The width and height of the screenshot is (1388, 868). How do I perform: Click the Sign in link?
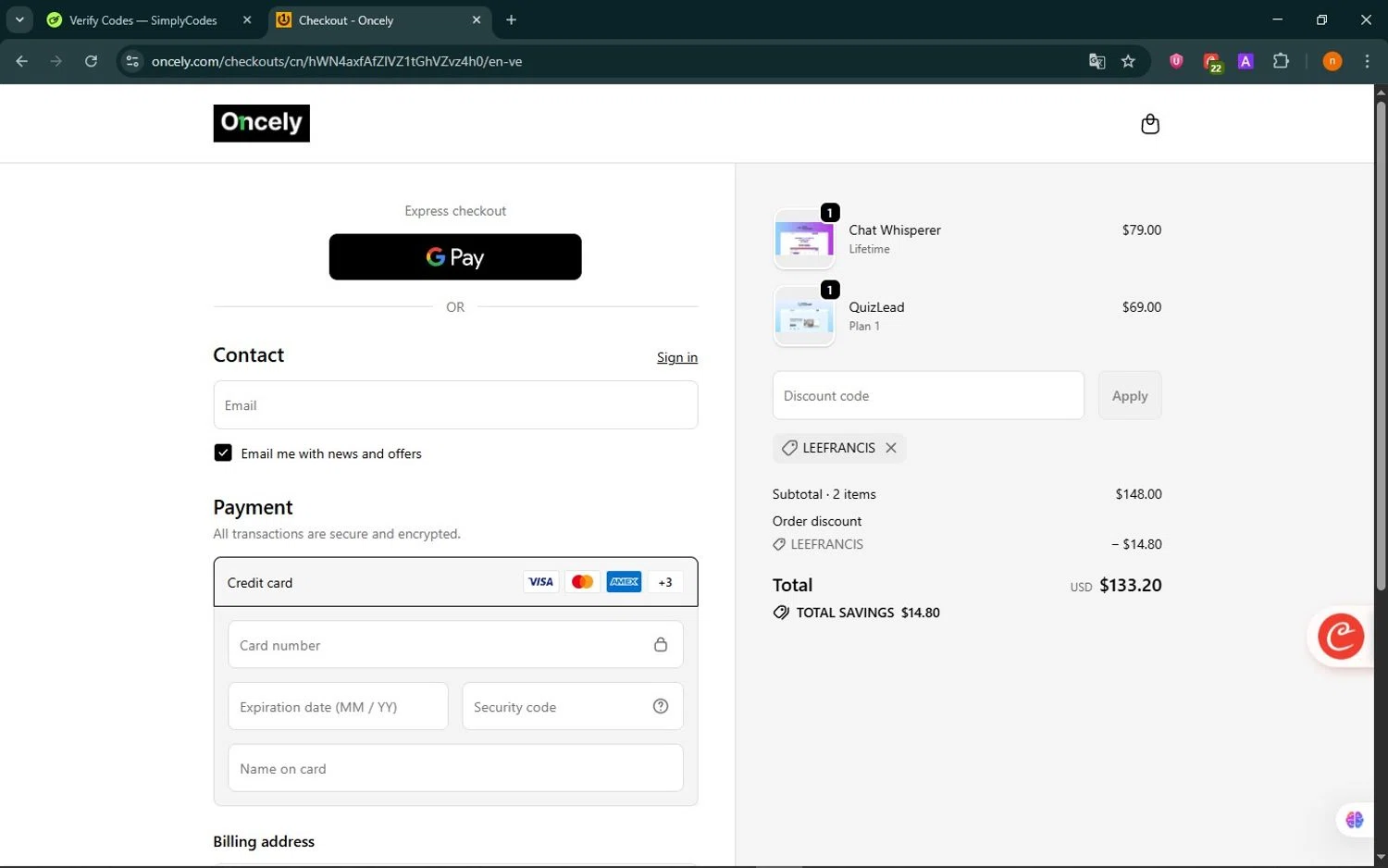(x=677, y=357)
